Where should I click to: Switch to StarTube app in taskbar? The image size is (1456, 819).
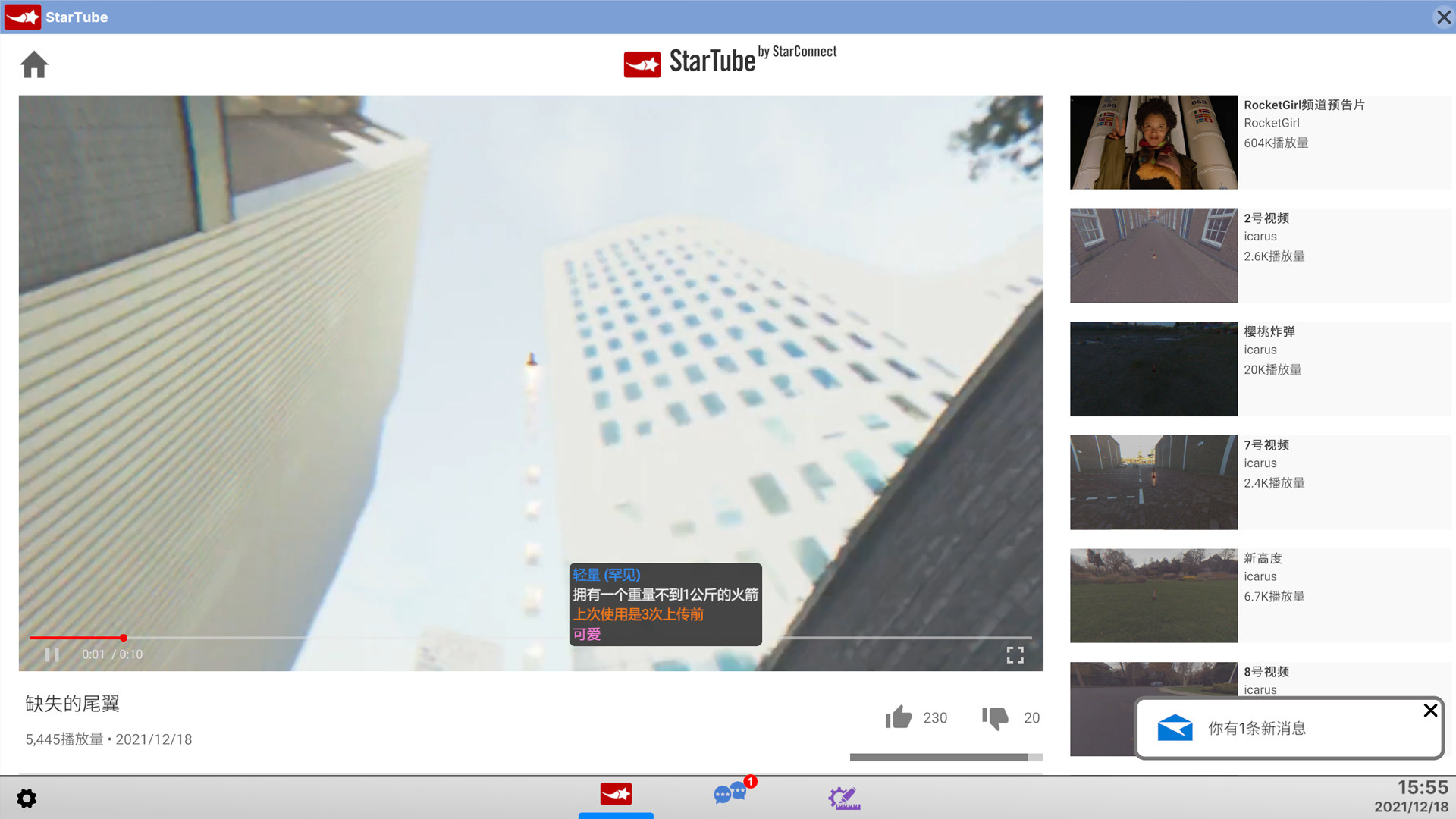pyautogui.click(x=616, y=795)
